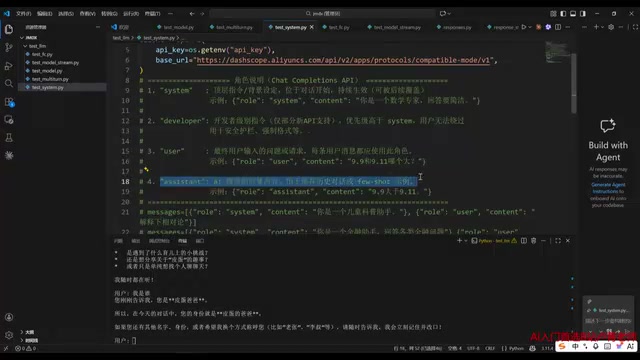The height and width of the screenshot is (360, 640).
Task: Kill the terminal with trash icon
Action: pyautogui.click(x=533, y=241)
